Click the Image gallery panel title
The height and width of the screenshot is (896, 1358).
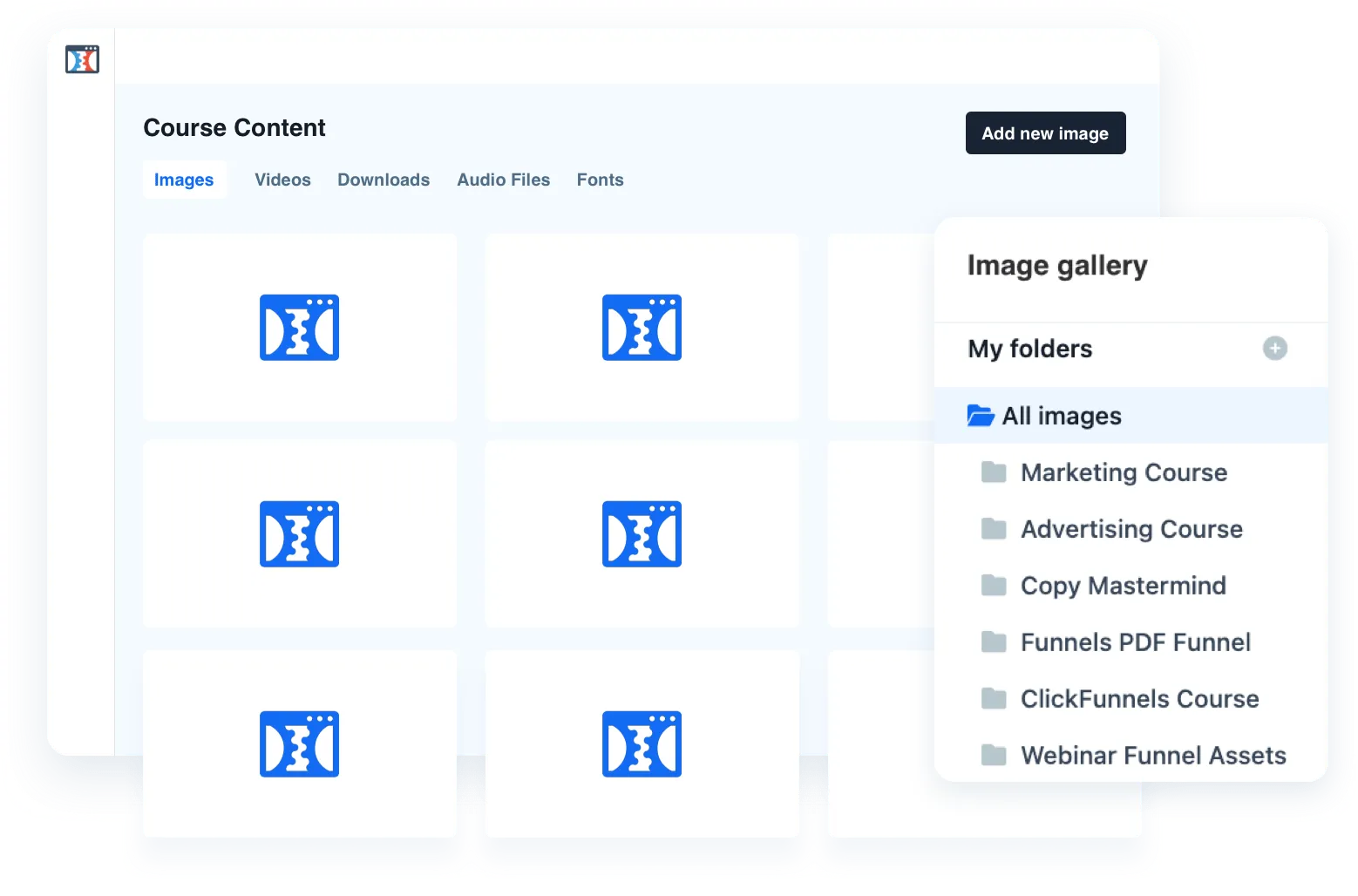point(1057,266)
